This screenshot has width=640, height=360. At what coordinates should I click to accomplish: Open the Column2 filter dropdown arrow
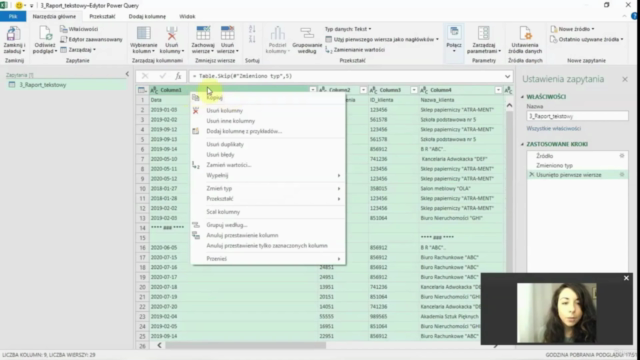363,90
